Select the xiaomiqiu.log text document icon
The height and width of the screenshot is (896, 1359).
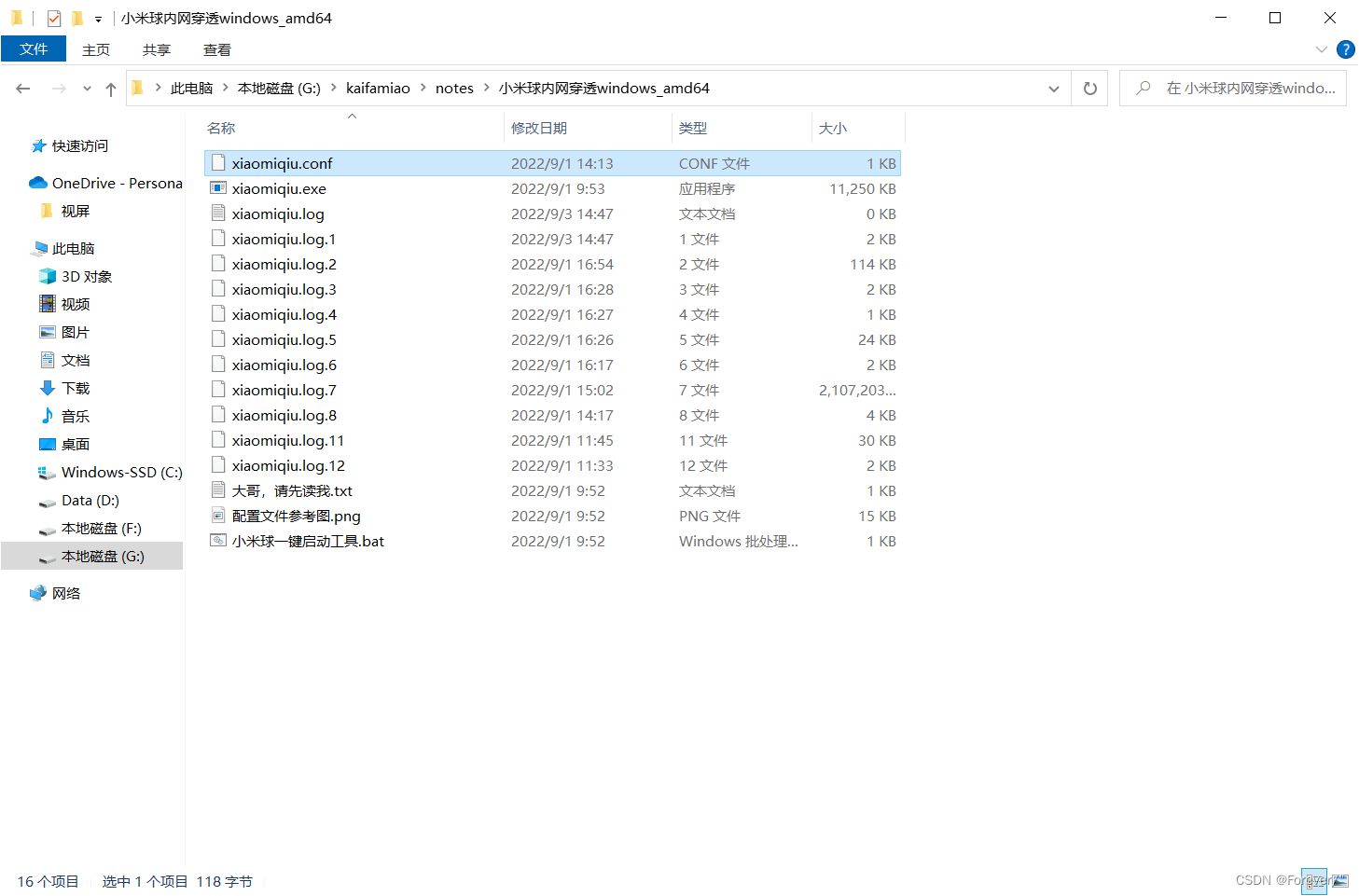pos(218,214)
